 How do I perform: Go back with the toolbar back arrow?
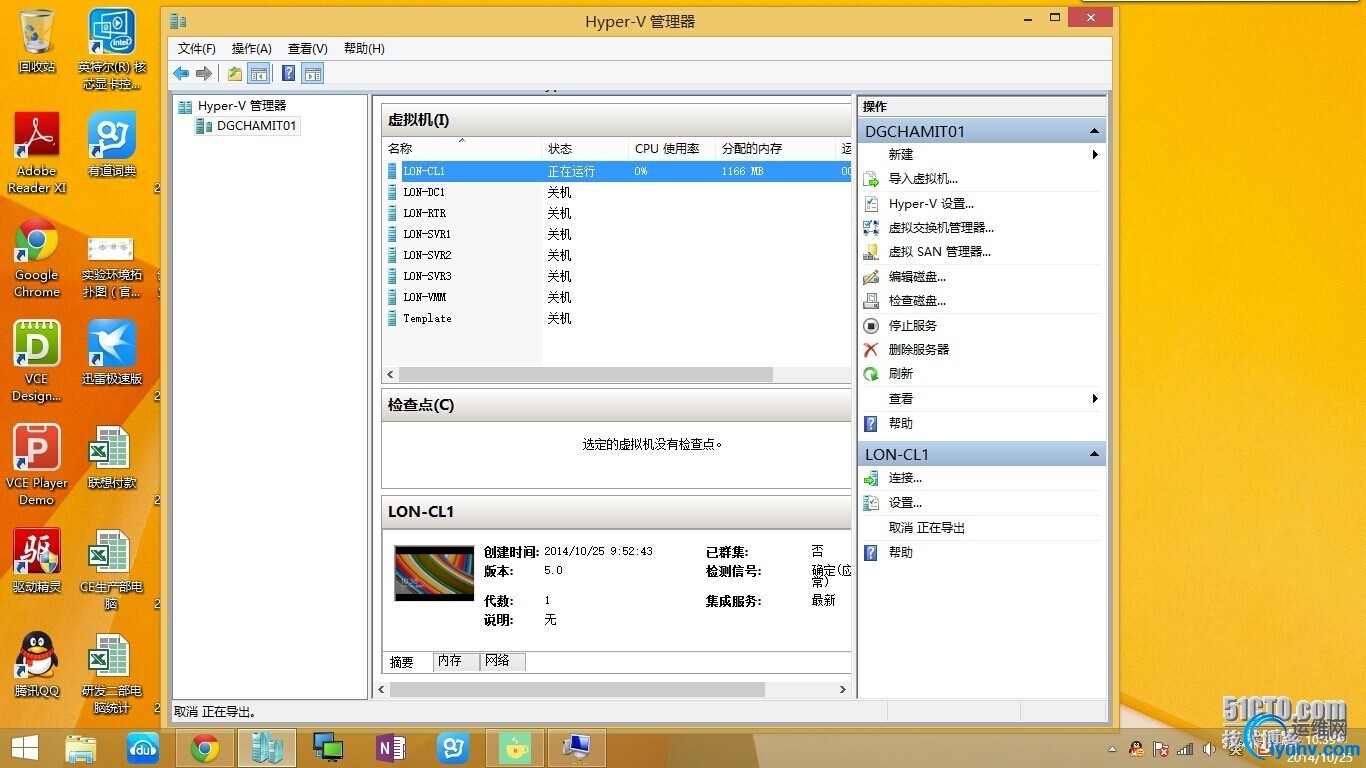181,73
